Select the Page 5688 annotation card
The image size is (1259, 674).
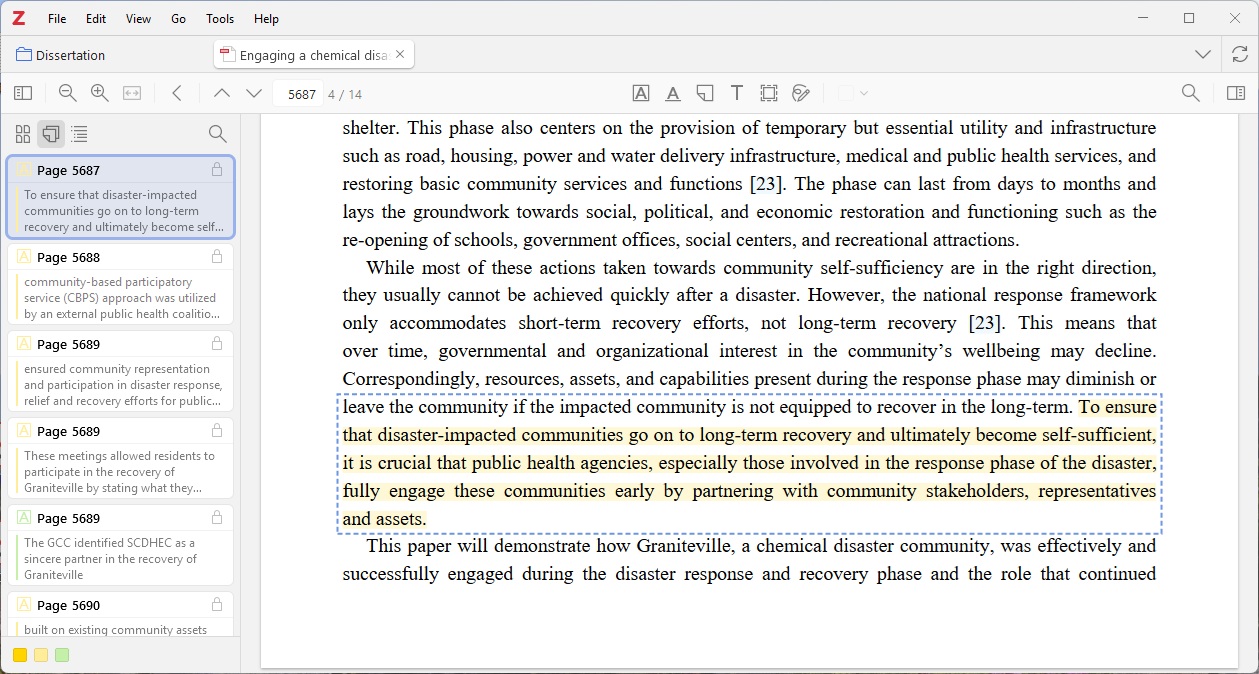click(x=120, y=284)
